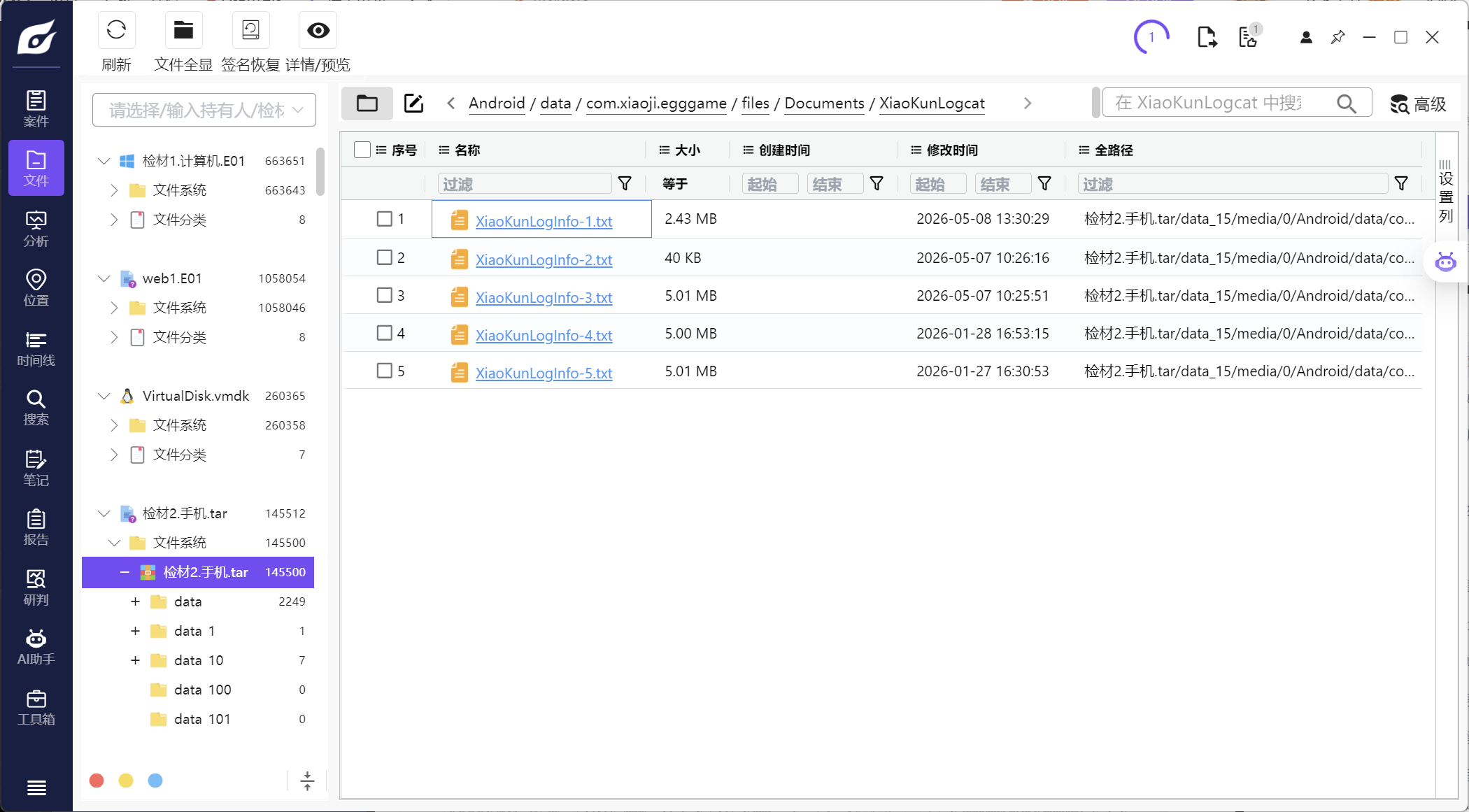The image size is (1469, 812).
Task: Click the 名称 column header menu
Action: tap(443, 150)
